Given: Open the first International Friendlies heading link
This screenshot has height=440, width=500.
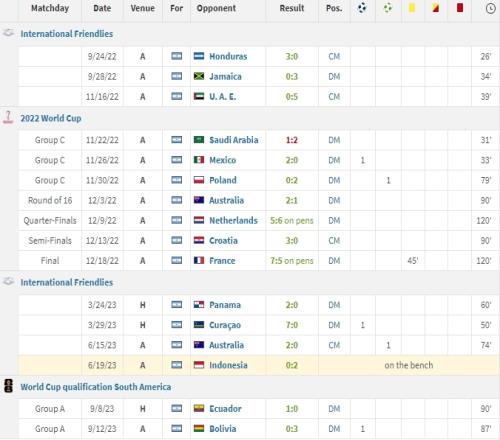Looking at the screenshot, I should point(67,34).
